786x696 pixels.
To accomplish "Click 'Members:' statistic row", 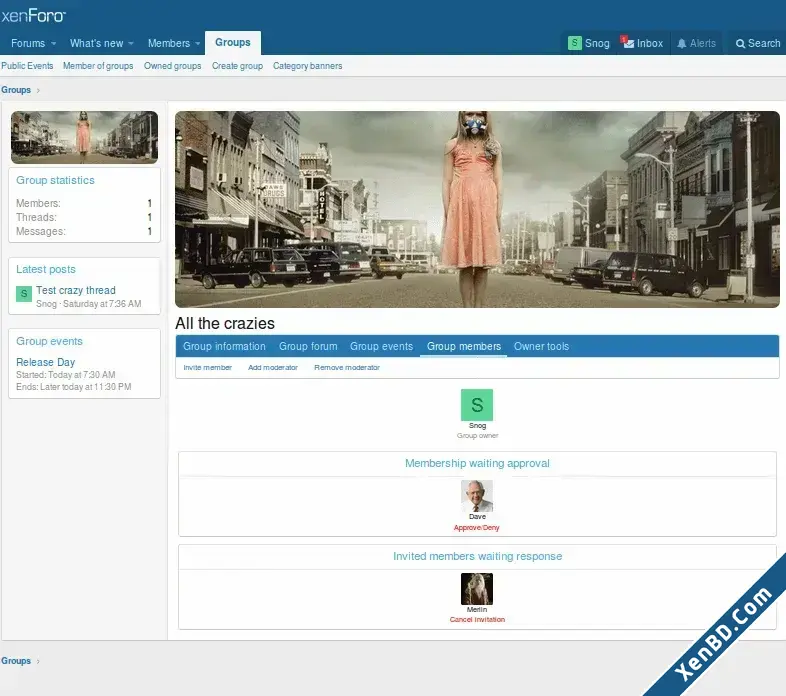I will (84, 203).
